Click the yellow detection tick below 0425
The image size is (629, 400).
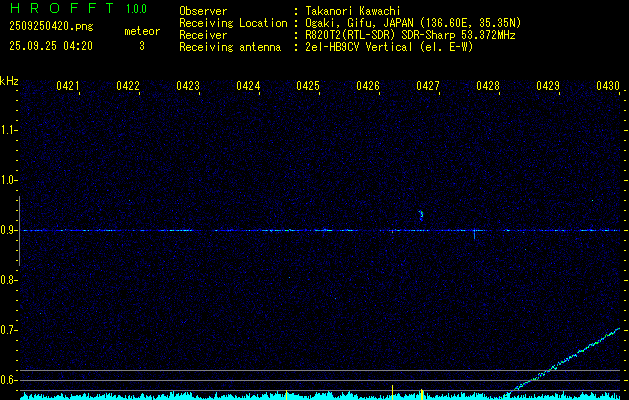286,395
